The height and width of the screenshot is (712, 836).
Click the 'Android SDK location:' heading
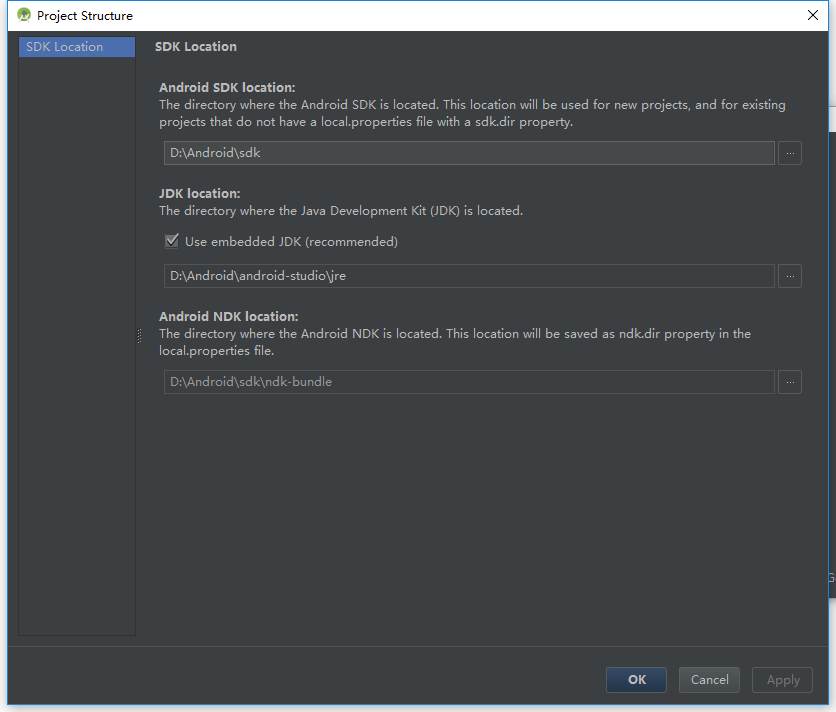[227, 87]
